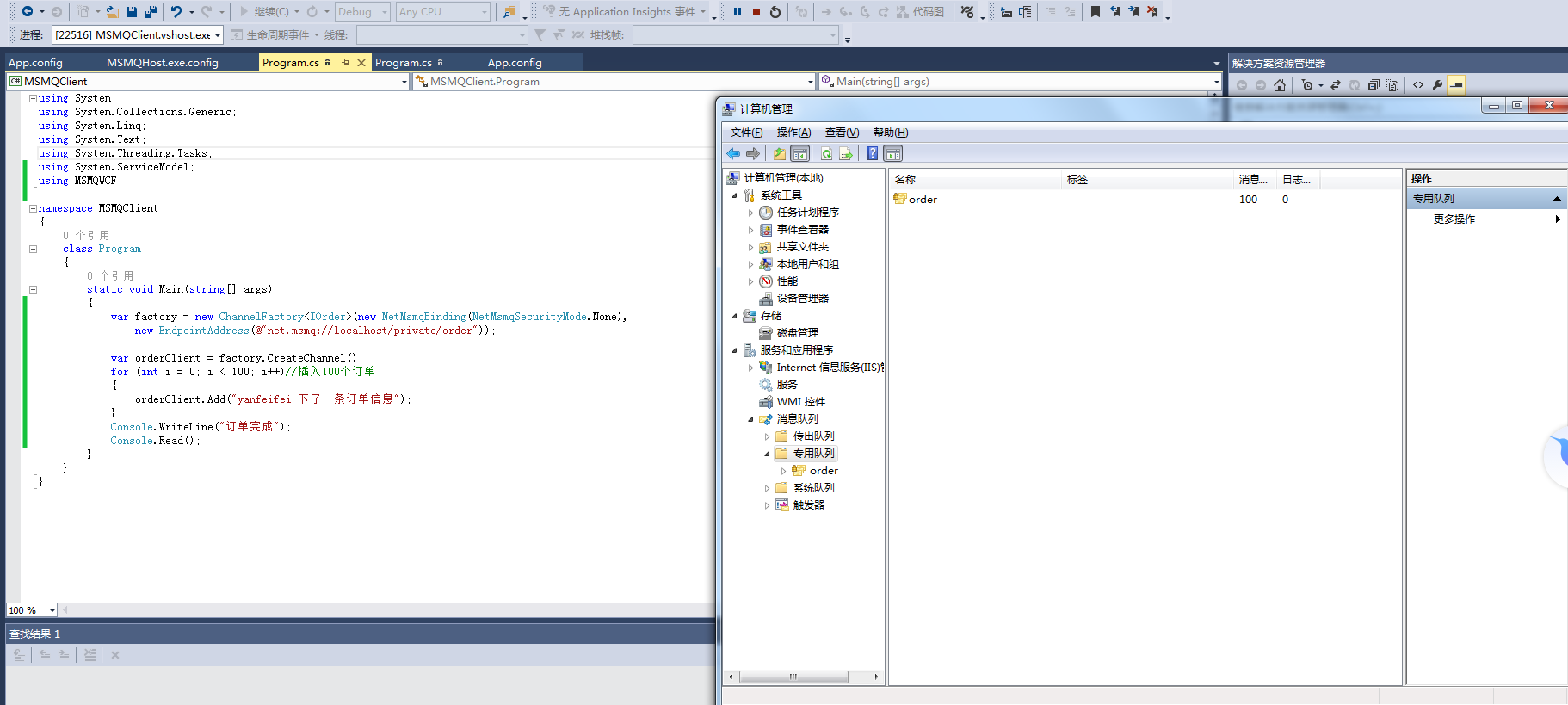1568x705 pixels.
Task: Stop debugging with the red square
Action: tap(756, 12)
